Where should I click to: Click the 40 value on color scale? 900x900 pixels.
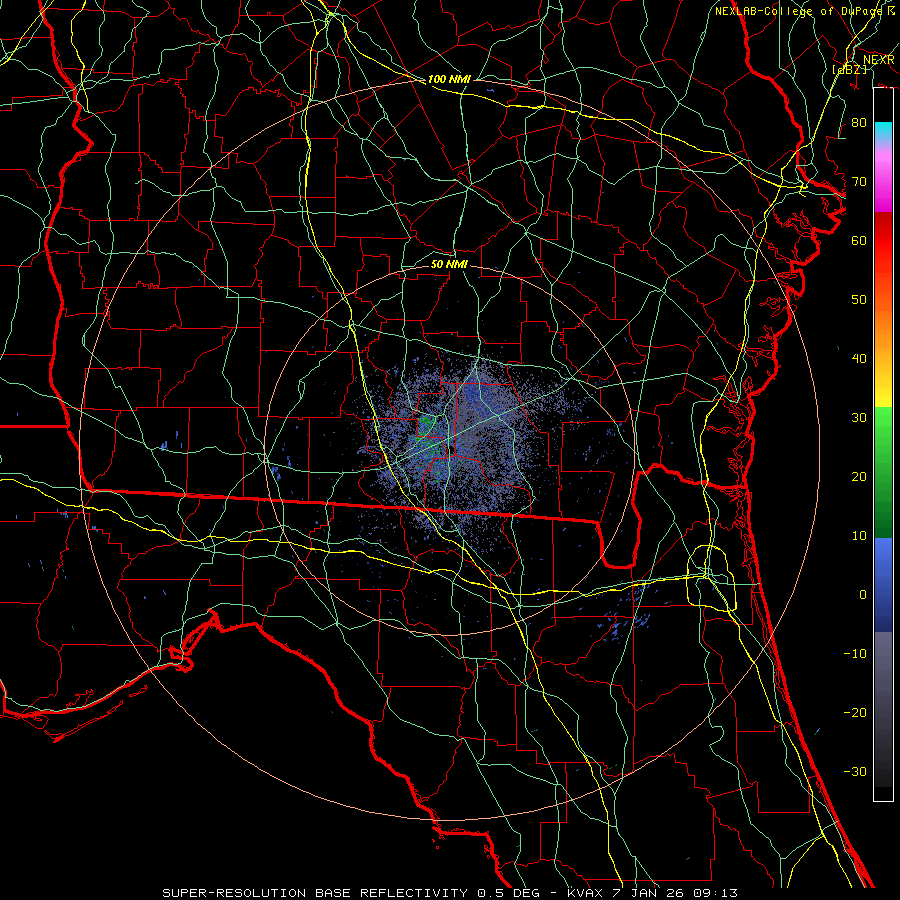click(859, 359)
